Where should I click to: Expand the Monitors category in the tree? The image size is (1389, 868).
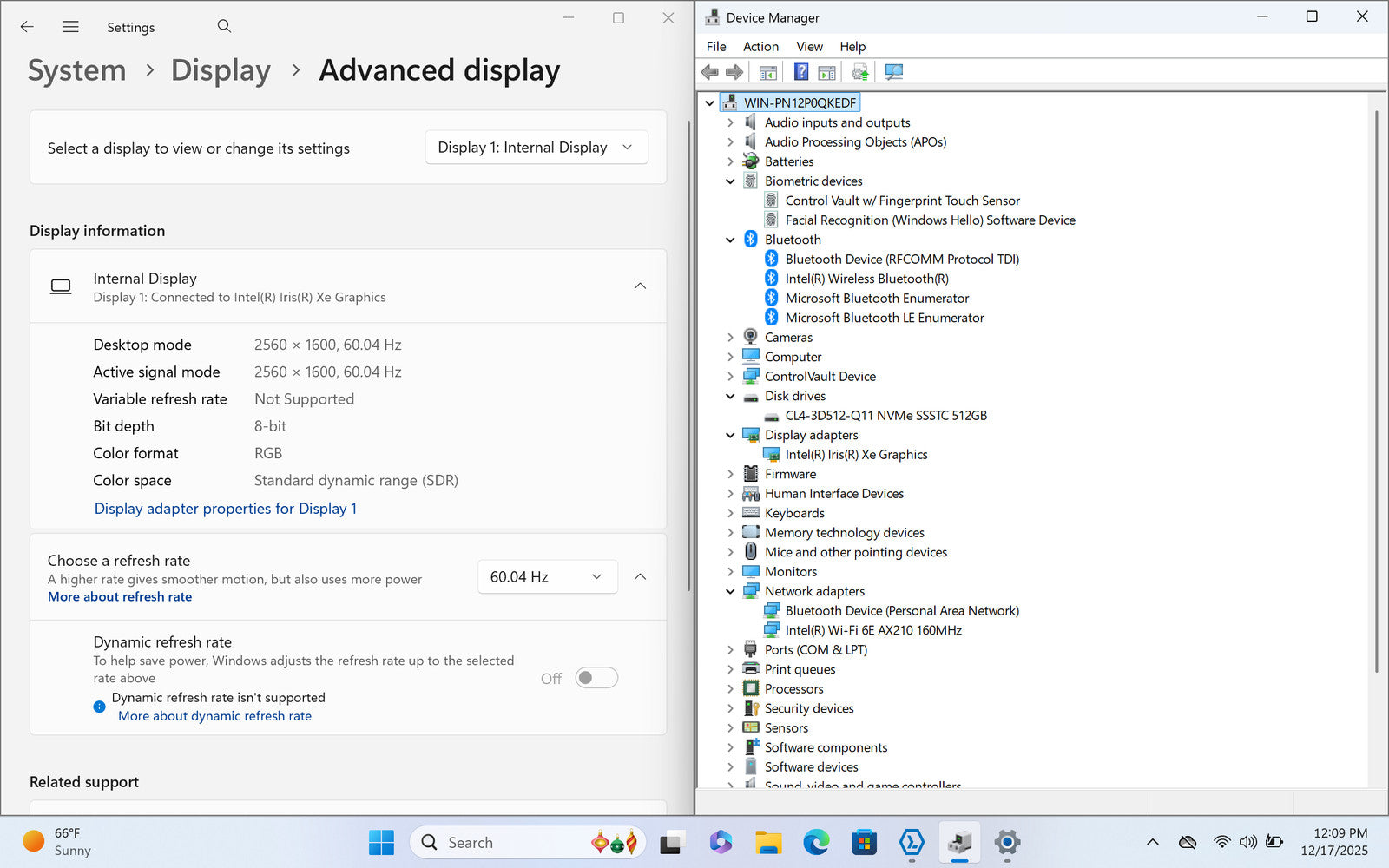point(730,572)
